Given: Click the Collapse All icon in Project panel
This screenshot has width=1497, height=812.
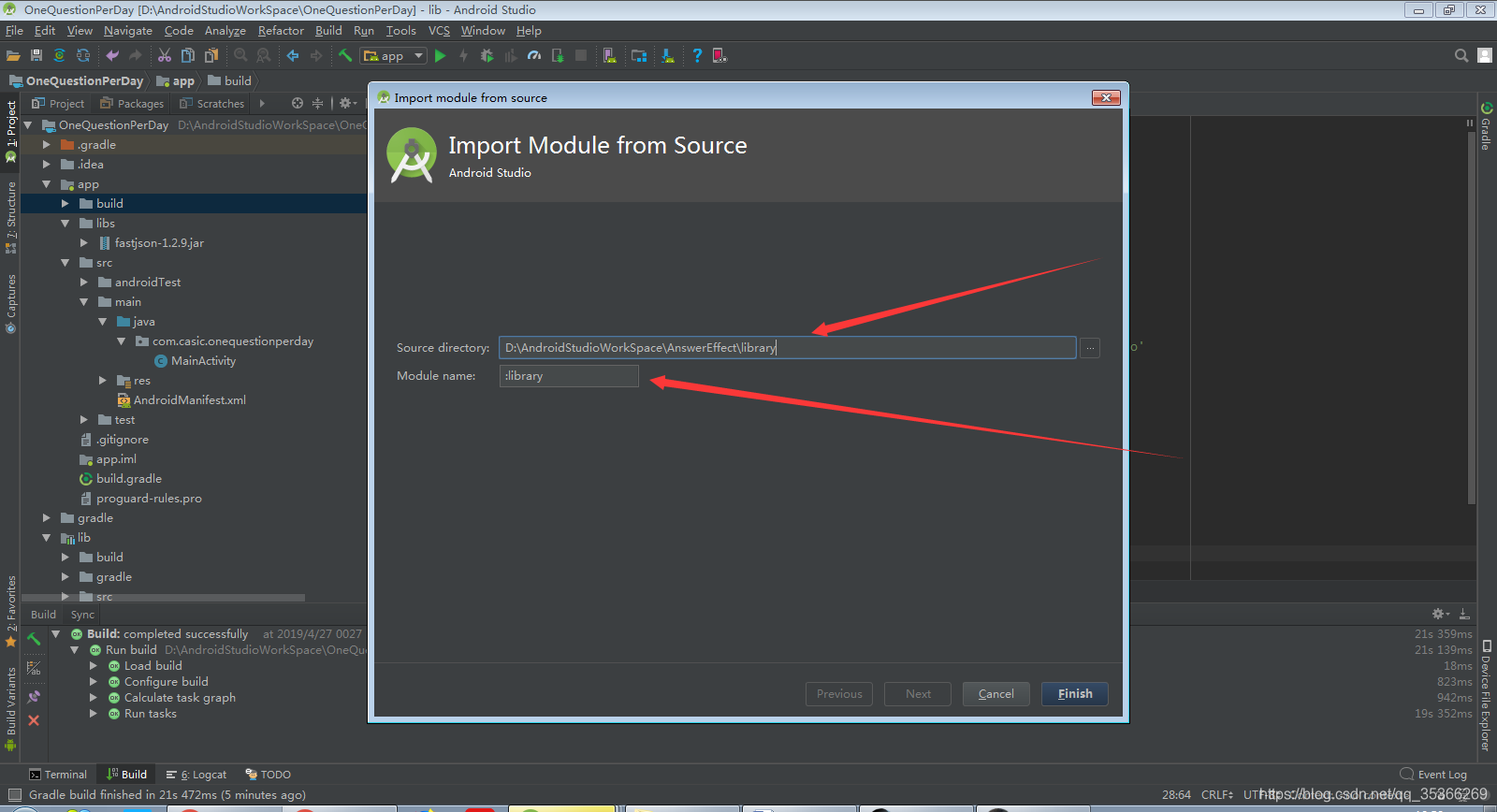Looking at the screenshot, I should click(x=317, y=103).
